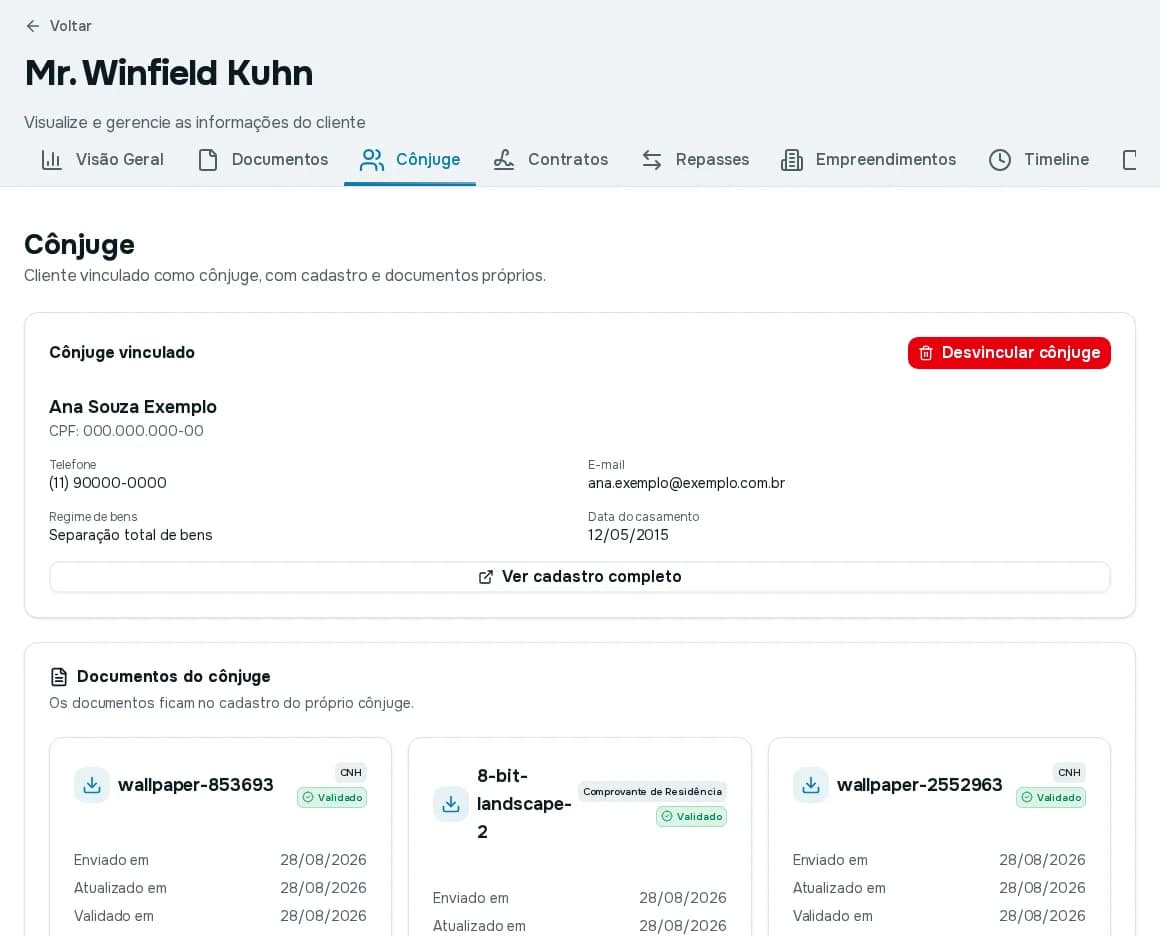
Task: Click the Separação total de bens value
Action: [x=131, y=535]
